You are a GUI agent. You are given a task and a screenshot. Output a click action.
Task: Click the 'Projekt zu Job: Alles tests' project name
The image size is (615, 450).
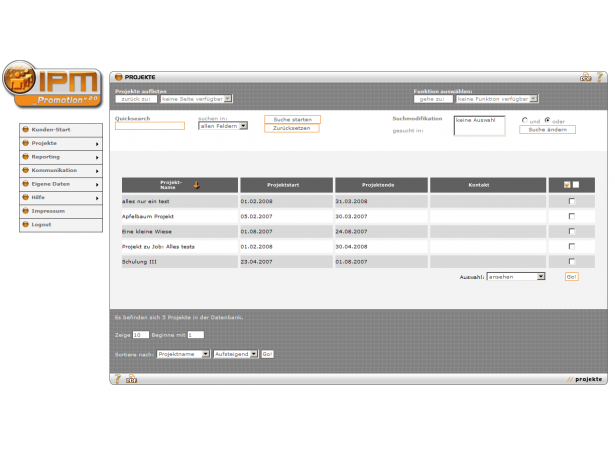click(158, 247)
